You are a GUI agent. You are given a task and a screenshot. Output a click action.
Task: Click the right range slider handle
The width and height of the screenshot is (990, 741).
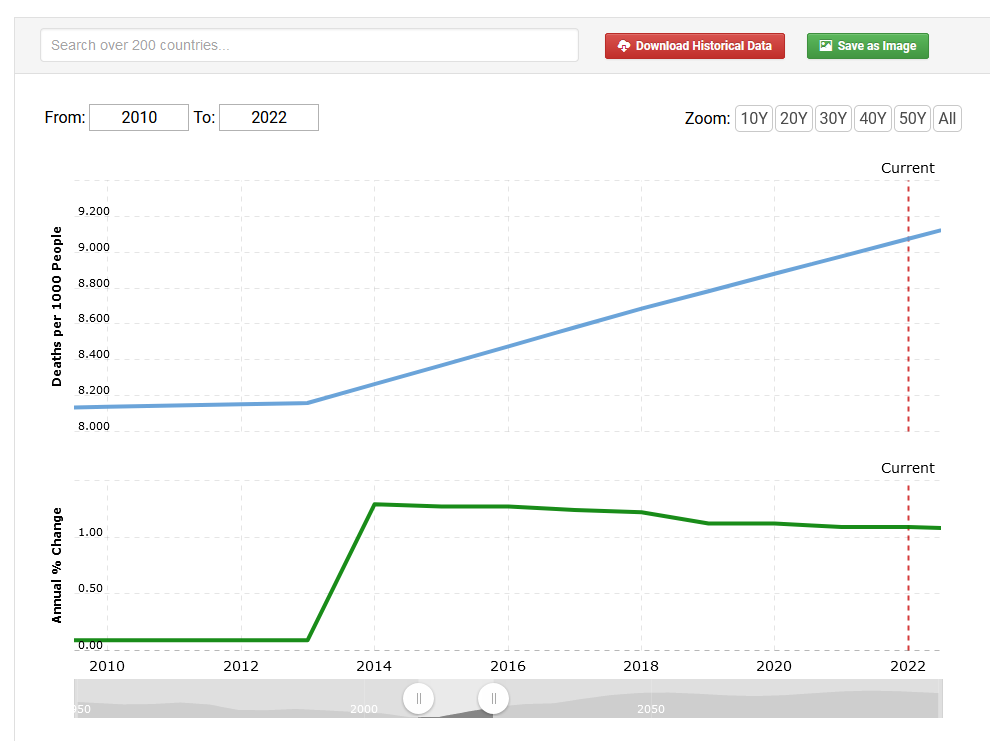pos(493,698)
